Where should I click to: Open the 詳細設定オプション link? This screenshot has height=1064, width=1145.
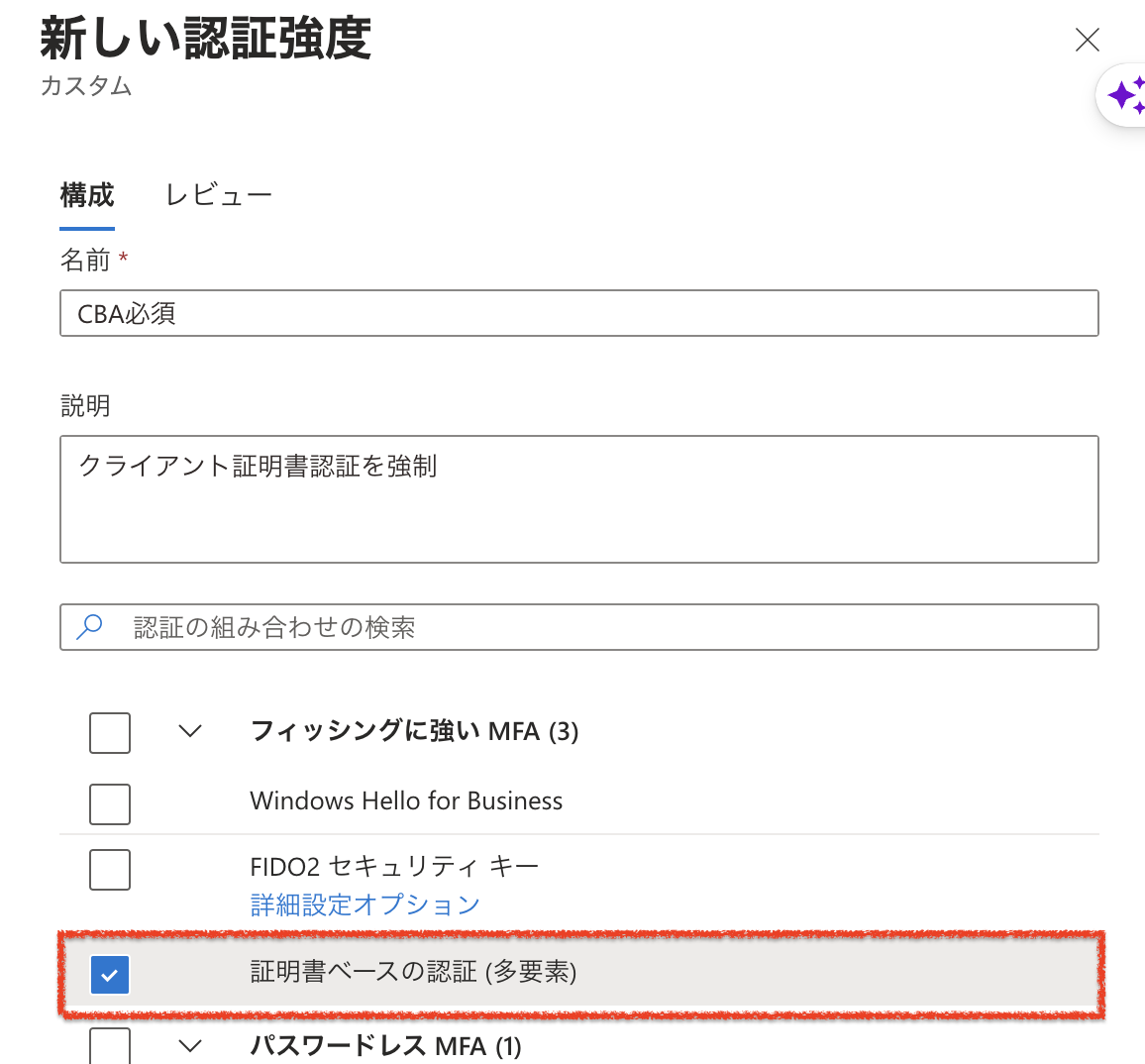coord(364,904)
